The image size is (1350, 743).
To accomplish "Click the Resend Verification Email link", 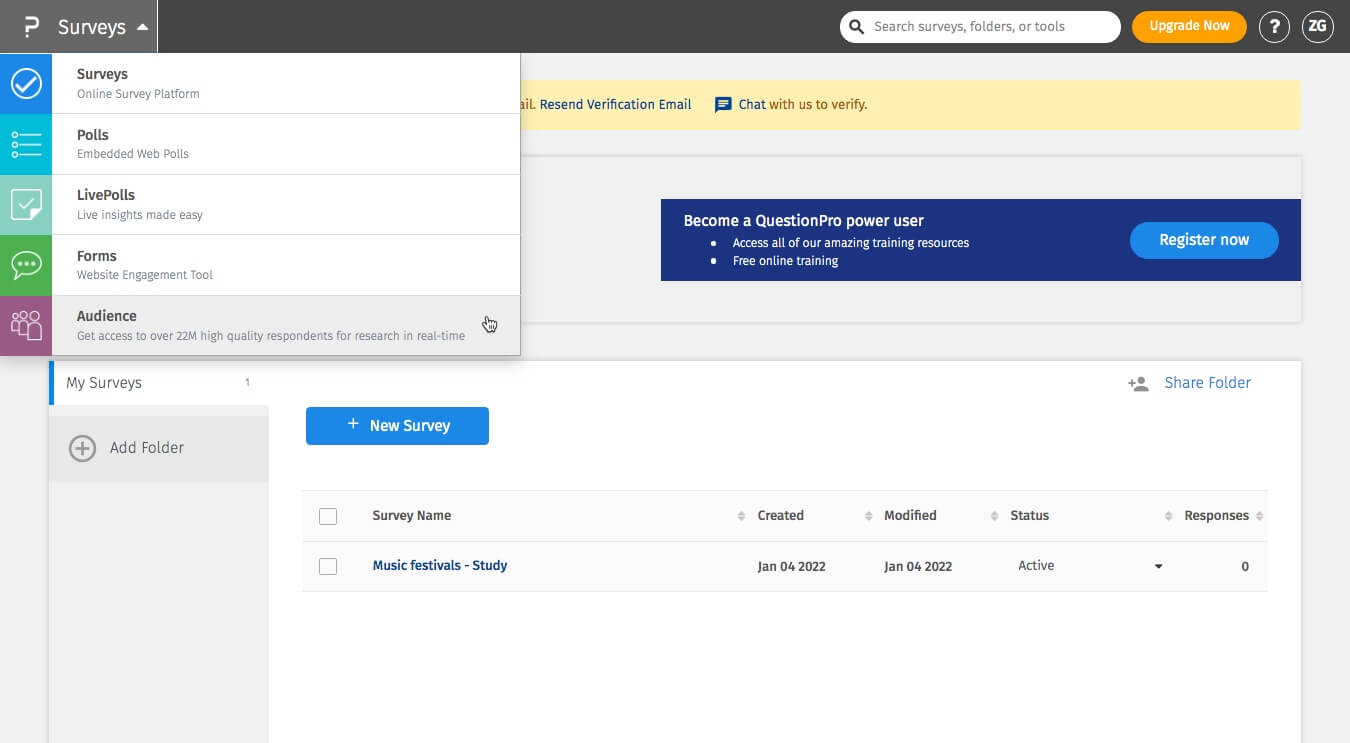I will click(615, 104).
